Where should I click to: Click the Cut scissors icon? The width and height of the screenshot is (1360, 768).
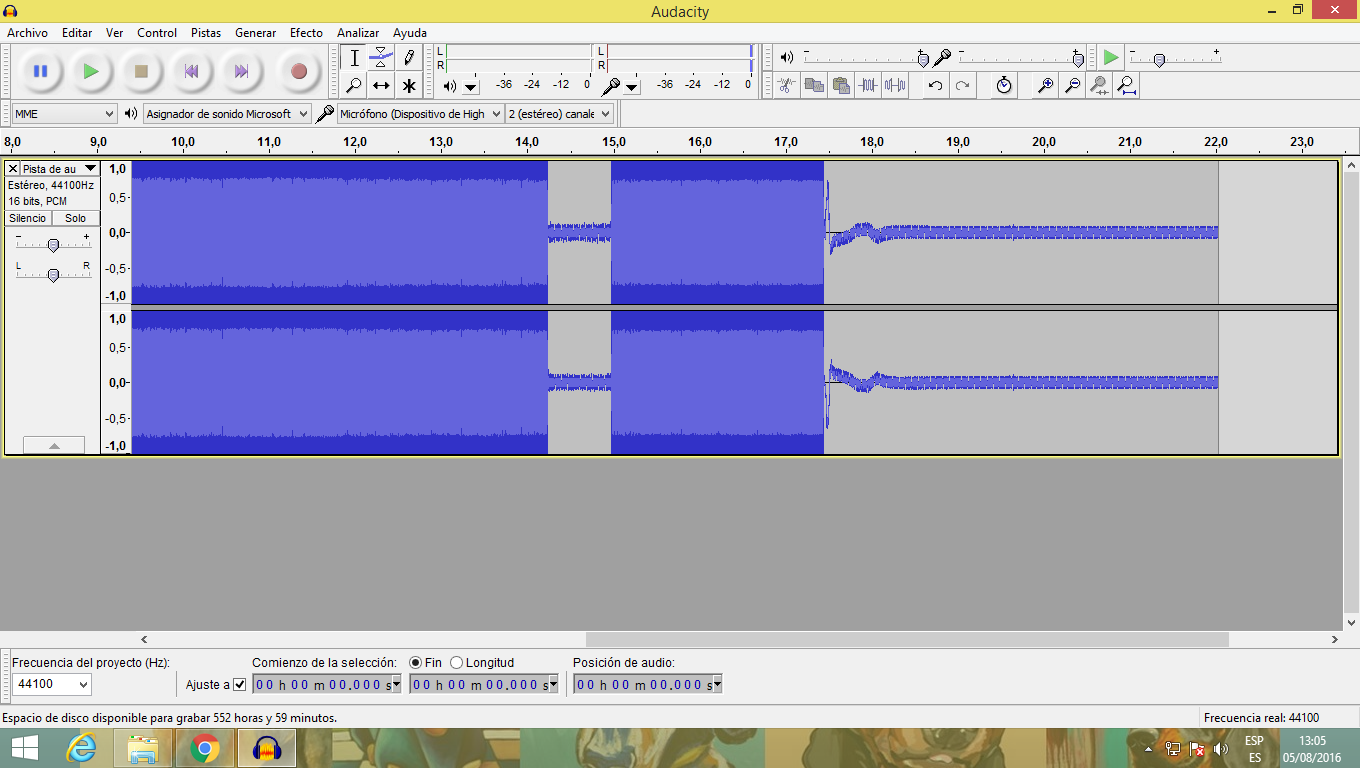click(x=787, y=86)
